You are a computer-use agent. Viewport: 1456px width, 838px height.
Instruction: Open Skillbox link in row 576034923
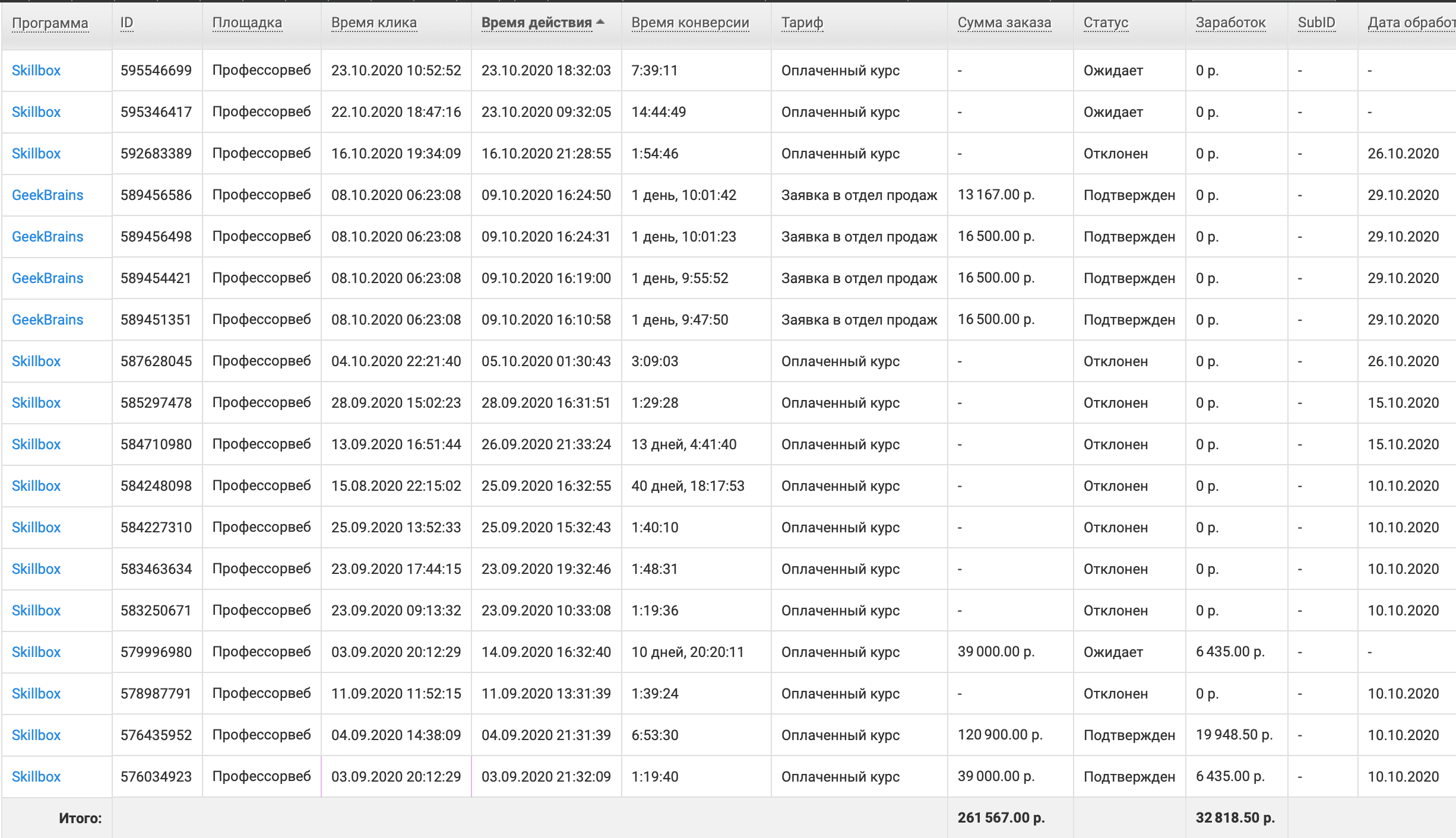pos(36,777)
